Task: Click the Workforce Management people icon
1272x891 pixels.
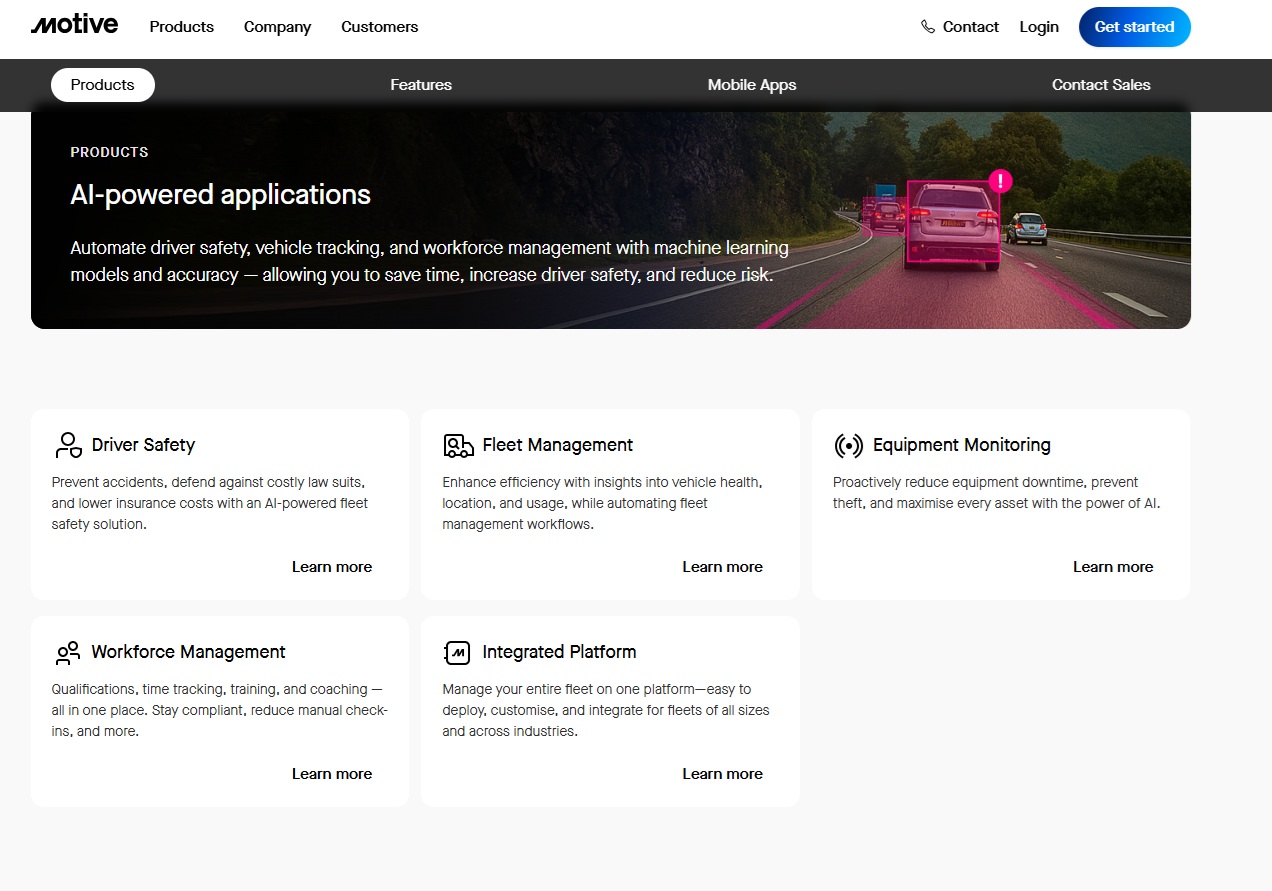Action: click(x=68, y=653)
